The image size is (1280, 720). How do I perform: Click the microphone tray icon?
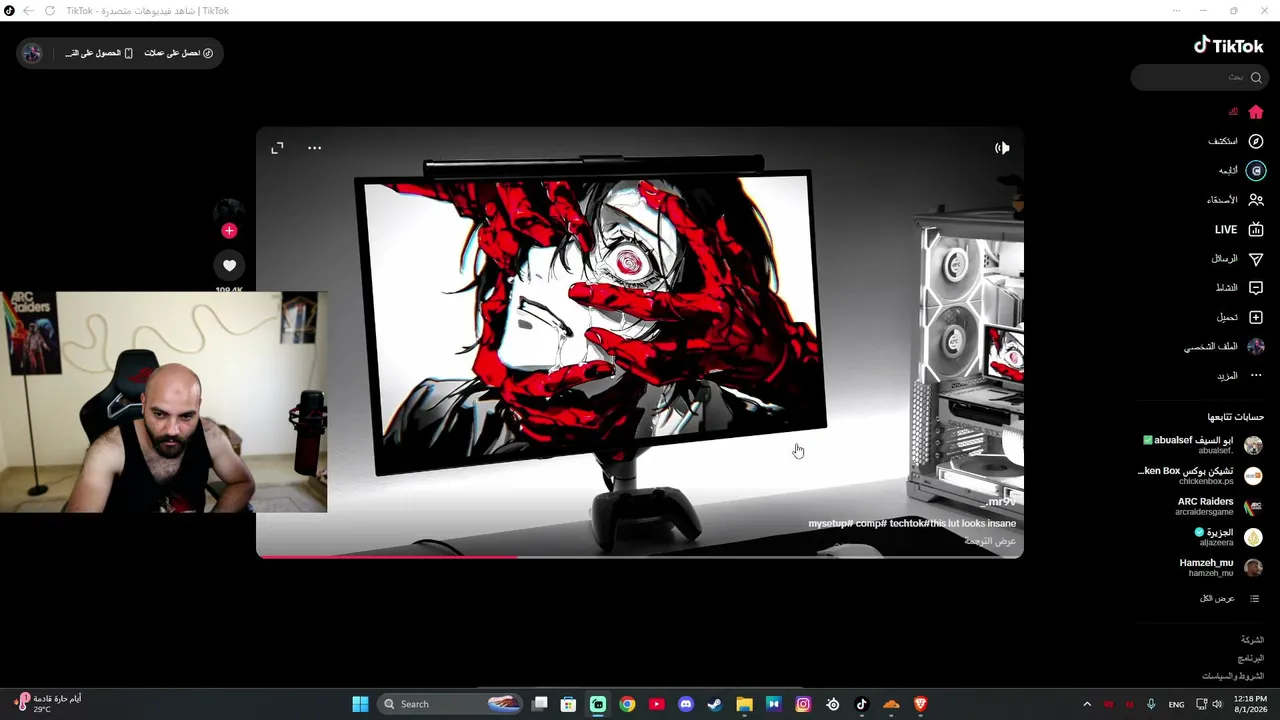[x=1151, y=704]
